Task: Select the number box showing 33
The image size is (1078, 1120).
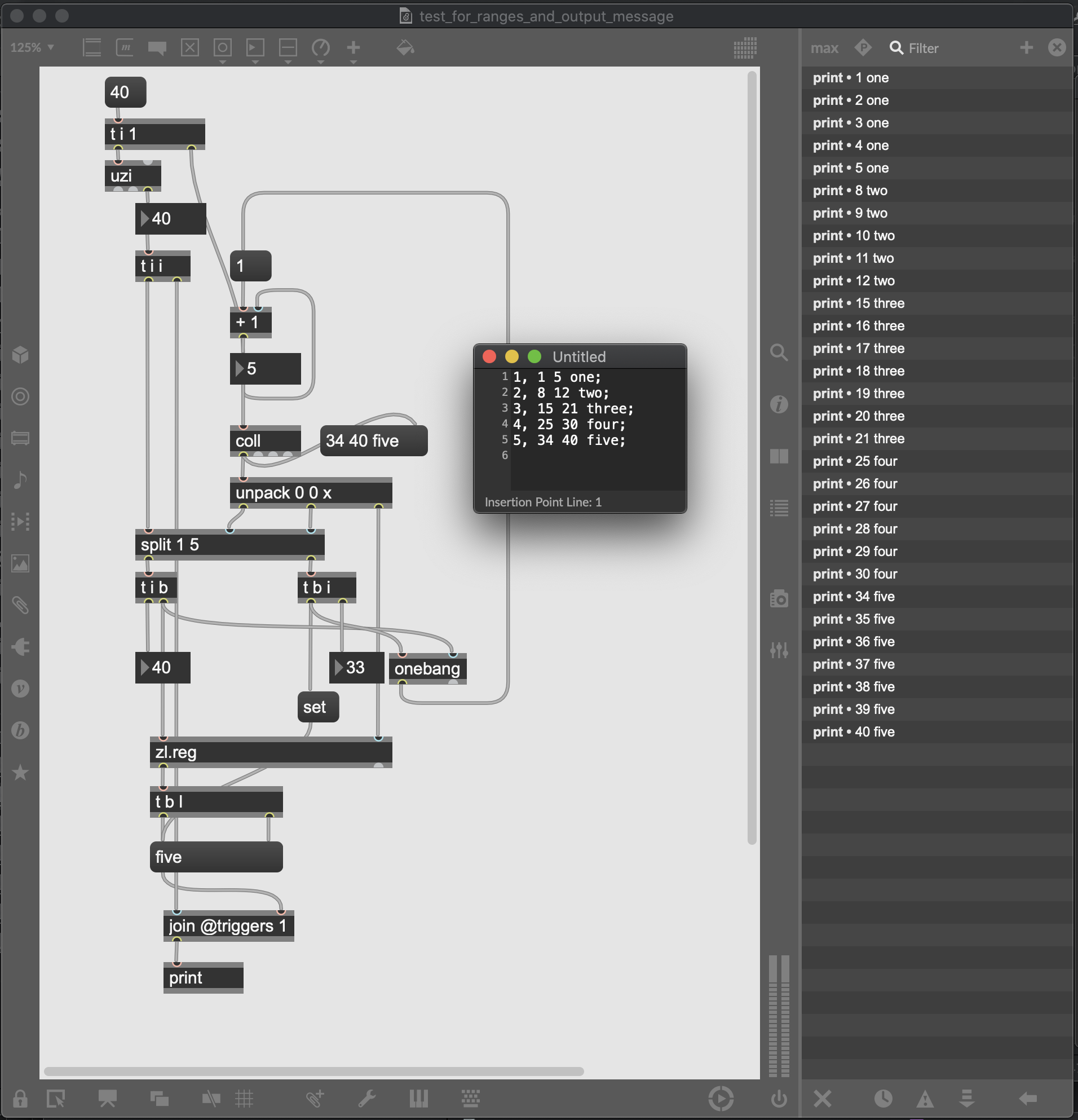Action: pyautogui.click(x=356, y=667)
